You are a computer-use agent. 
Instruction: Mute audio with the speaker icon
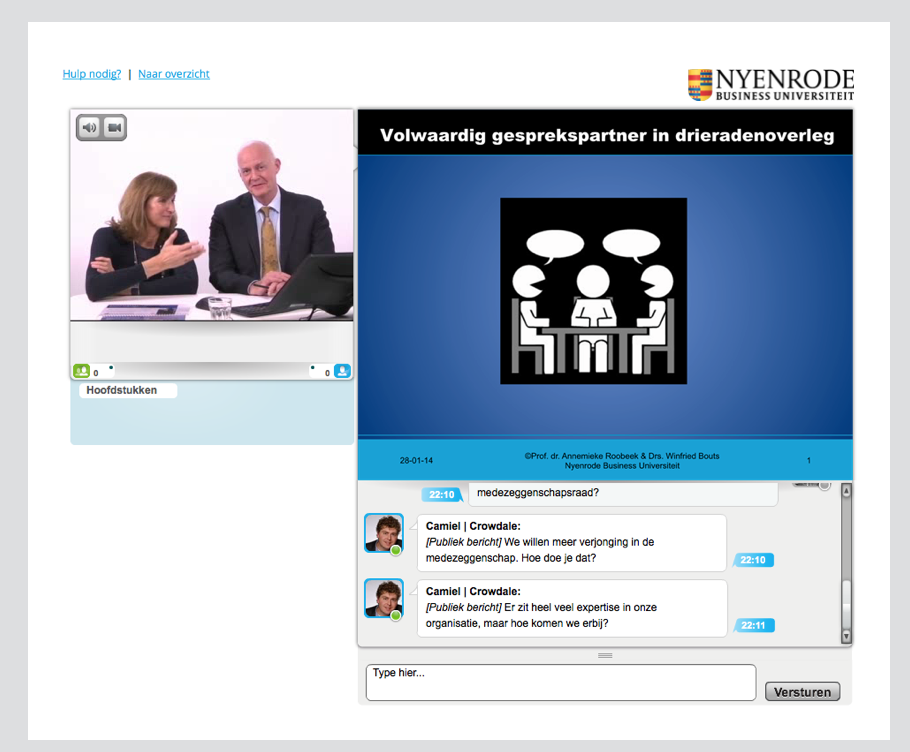click(89, 128)
